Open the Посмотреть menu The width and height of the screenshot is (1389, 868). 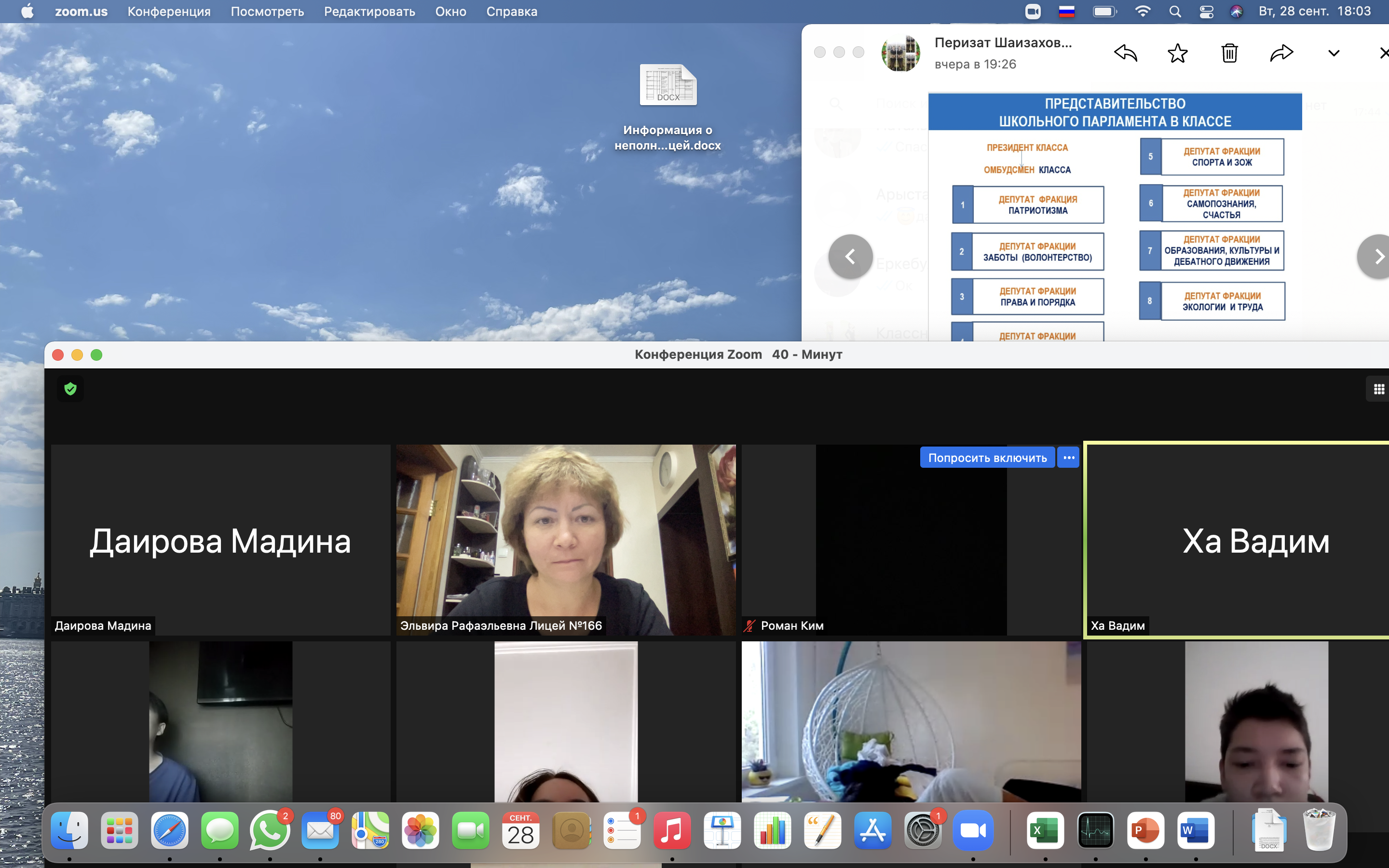[267, 12]
